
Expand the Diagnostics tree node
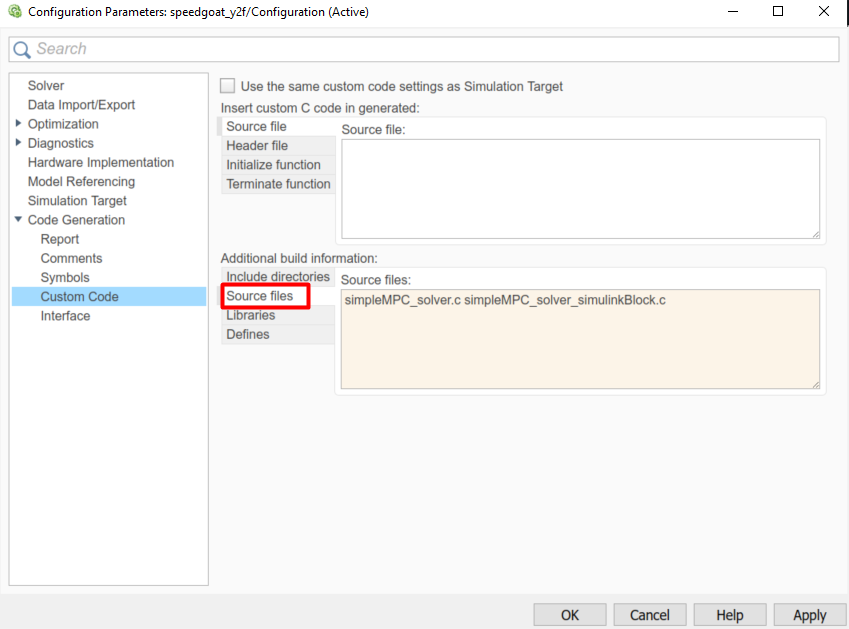pos(19,143)
